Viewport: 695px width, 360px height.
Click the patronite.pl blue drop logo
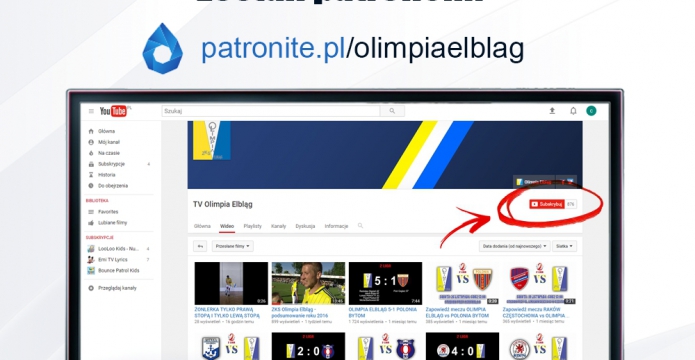(x=162, y=48)
